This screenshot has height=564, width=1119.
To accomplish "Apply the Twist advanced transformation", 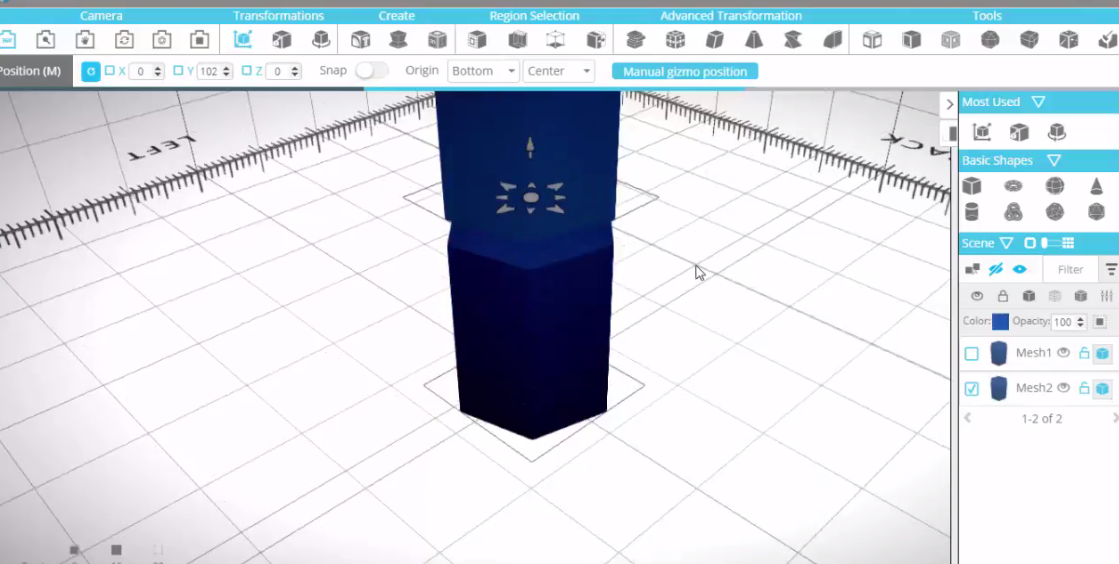I will pos(792,39).
